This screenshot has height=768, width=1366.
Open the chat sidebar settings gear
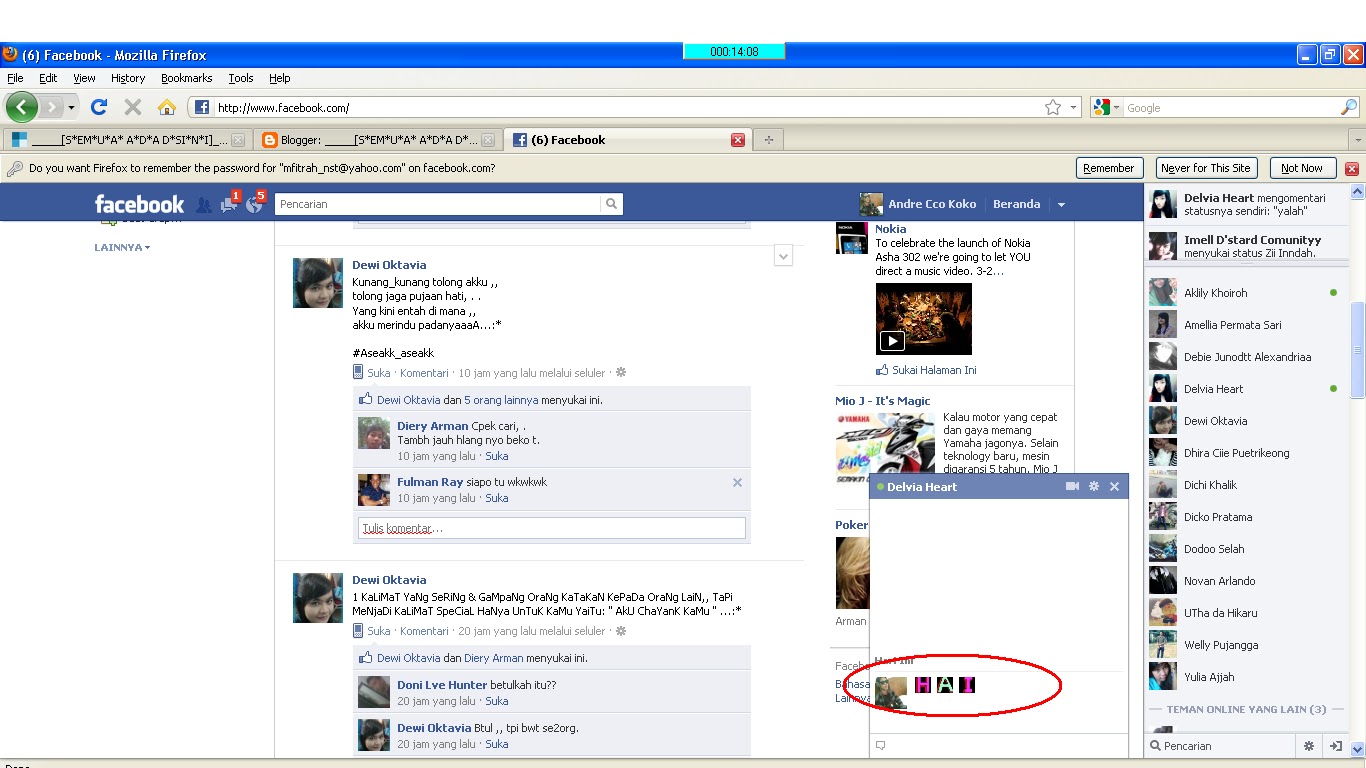[1308, 746]
